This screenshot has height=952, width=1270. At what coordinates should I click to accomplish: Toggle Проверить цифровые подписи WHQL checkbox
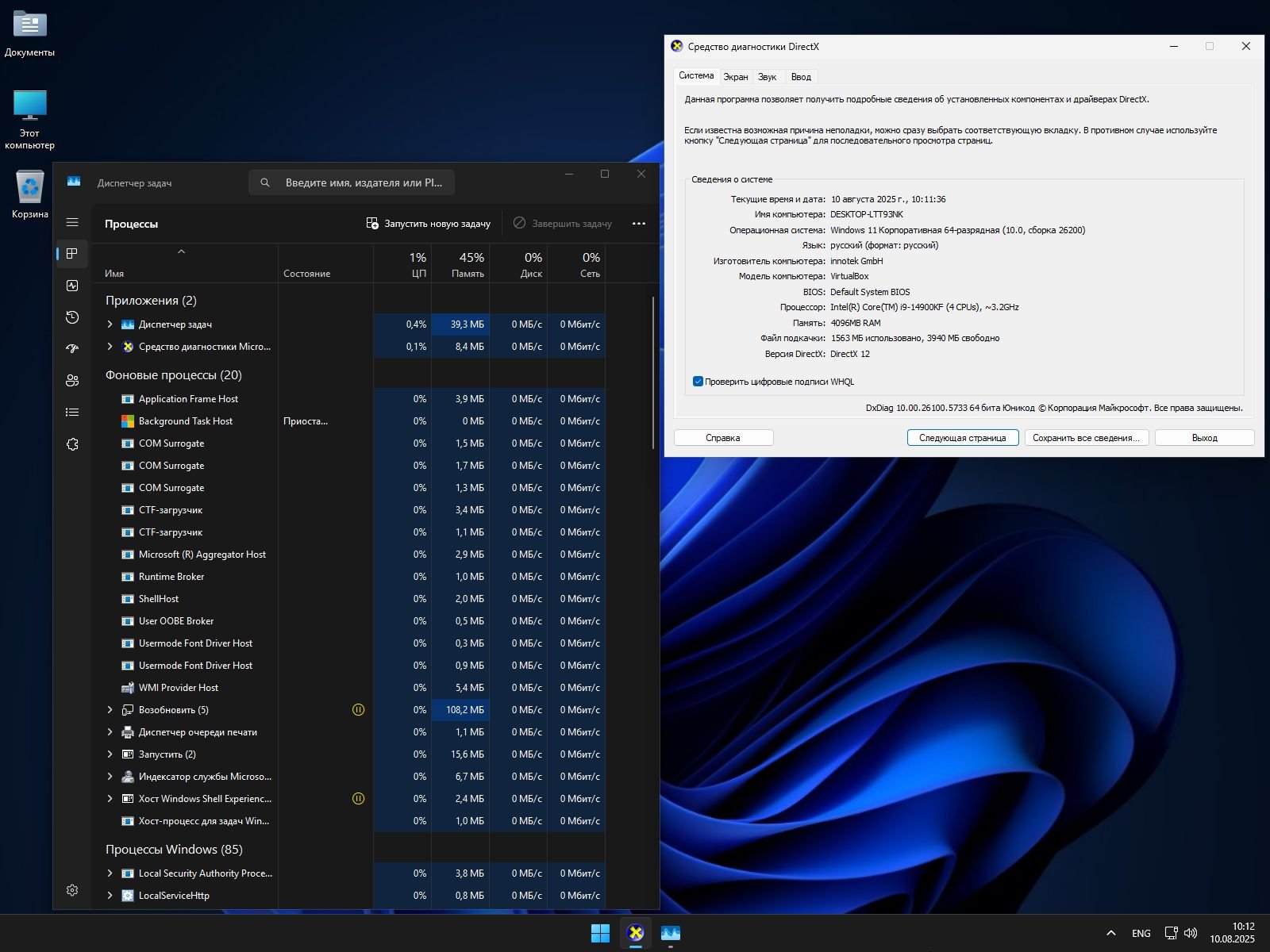(x=698, y=382)
